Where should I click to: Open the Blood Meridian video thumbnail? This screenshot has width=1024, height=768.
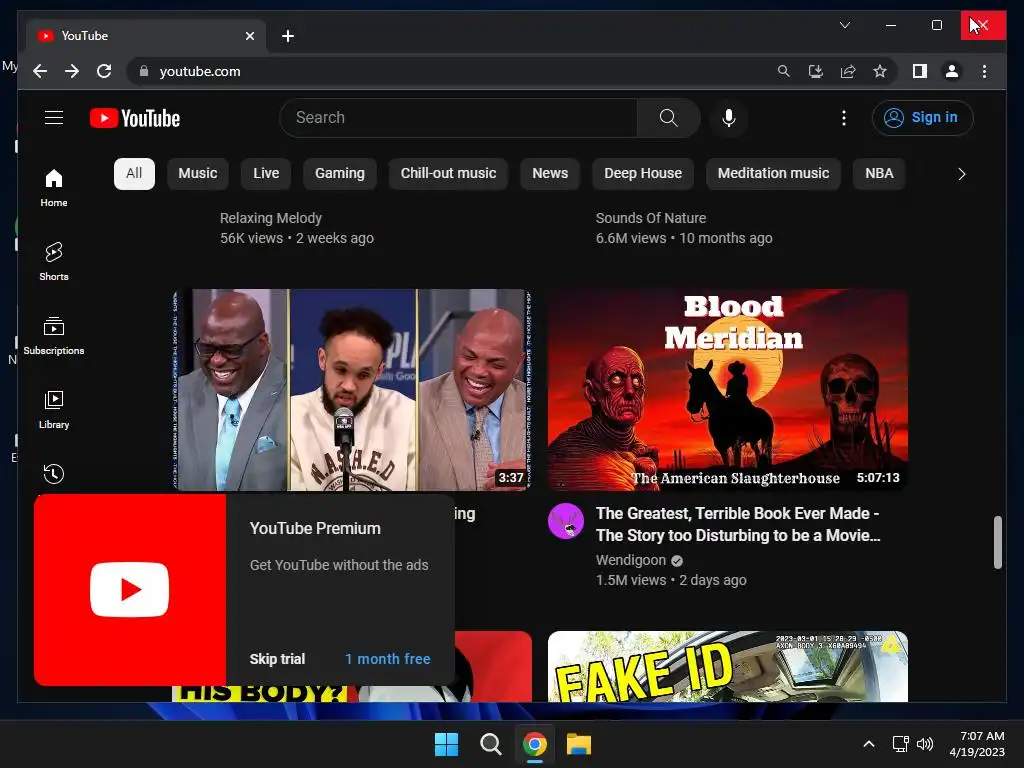(728, 390)
